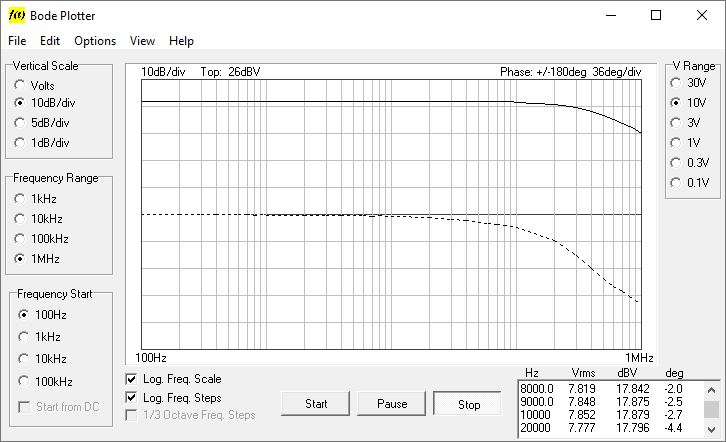Set Frequency Start to 1kHz

click(23, 336)
